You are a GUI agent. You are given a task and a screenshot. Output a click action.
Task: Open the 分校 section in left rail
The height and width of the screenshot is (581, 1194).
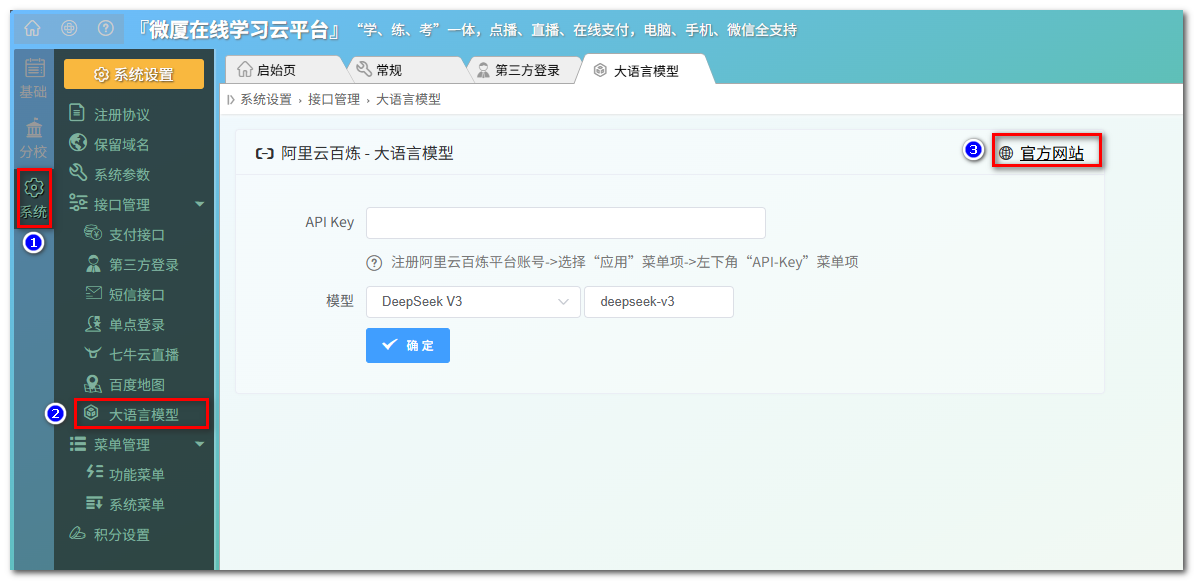33,139
